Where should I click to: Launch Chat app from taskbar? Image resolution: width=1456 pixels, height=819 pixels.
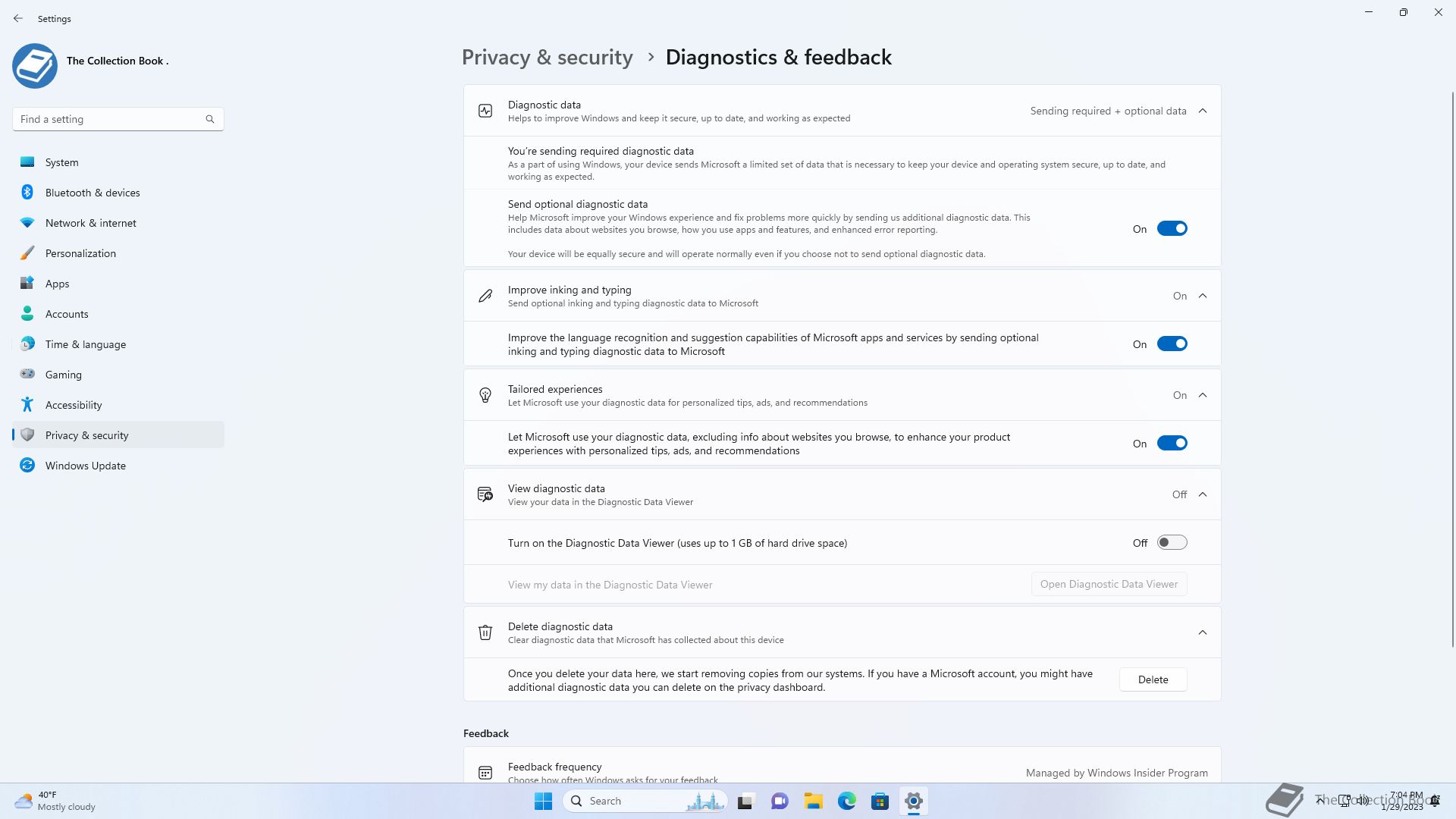coord(780,802)
